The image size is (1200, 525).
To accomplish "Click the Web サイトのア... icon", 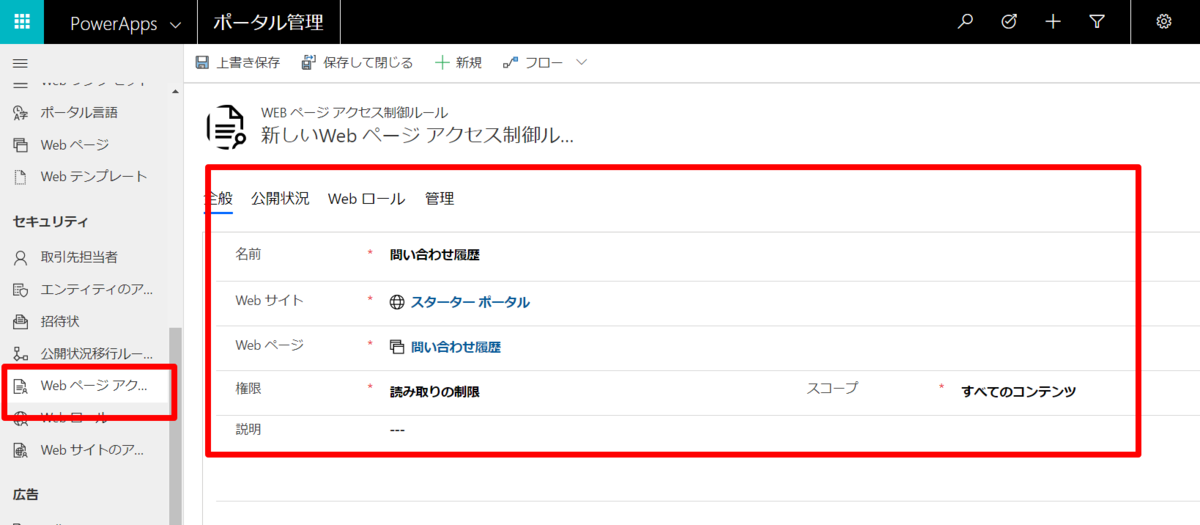I will pyautogui.click(x=20, y=450).
